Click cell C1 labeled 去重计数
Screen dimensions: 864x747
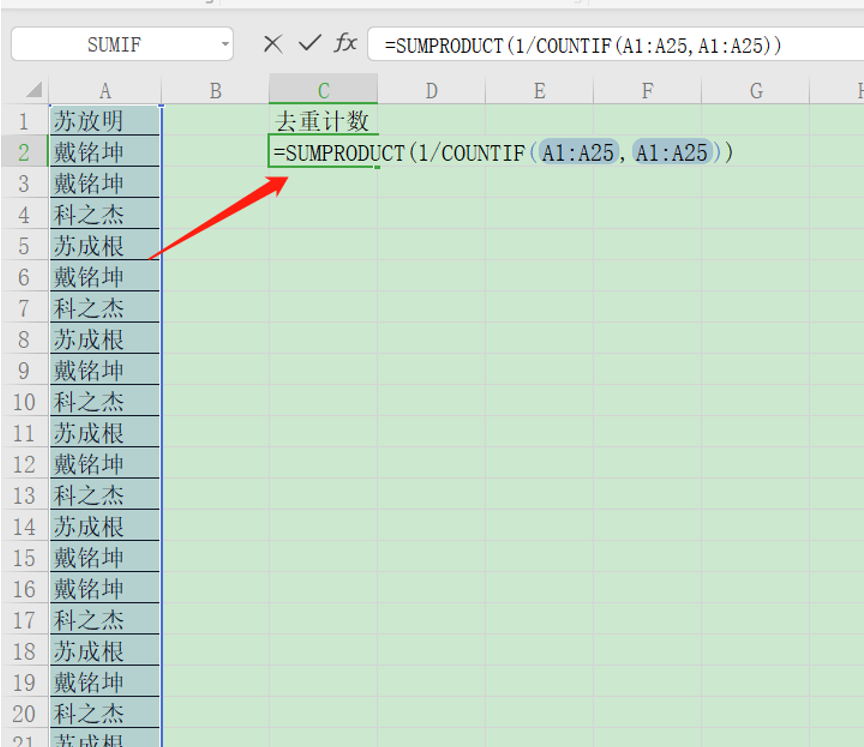(323, 121)
